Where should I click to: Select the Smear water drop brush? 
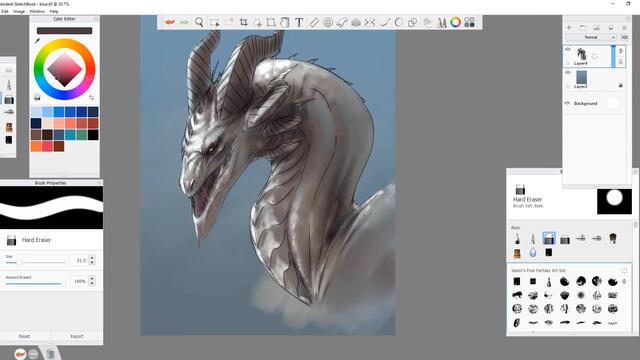click(x=533, y=252)
